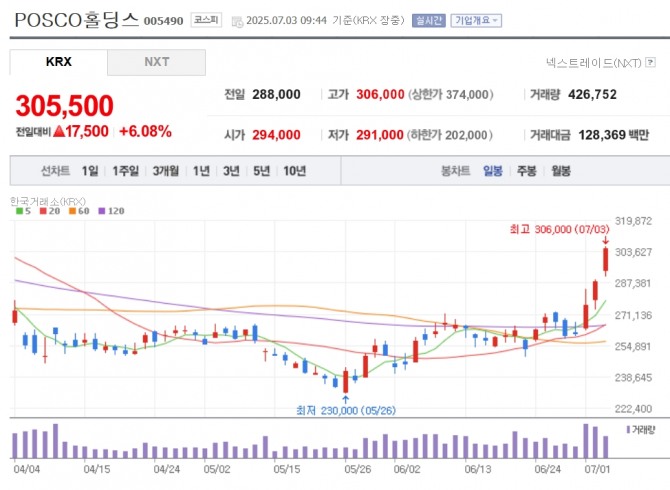Click the 최고 306,000 (07/03) chart marker

(559, 229)
